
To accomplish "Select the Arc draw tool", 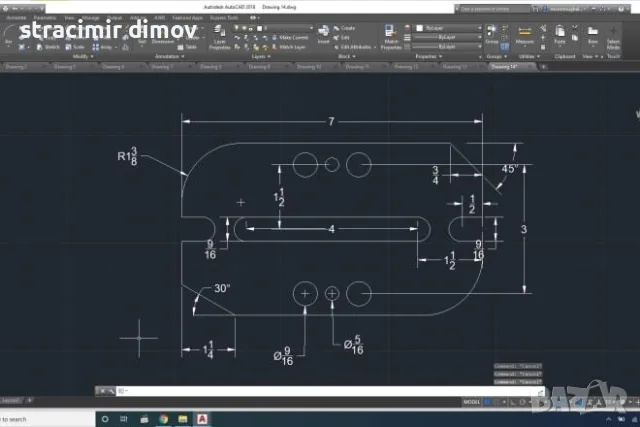I will pyautogui.click(x=9, y=35).
